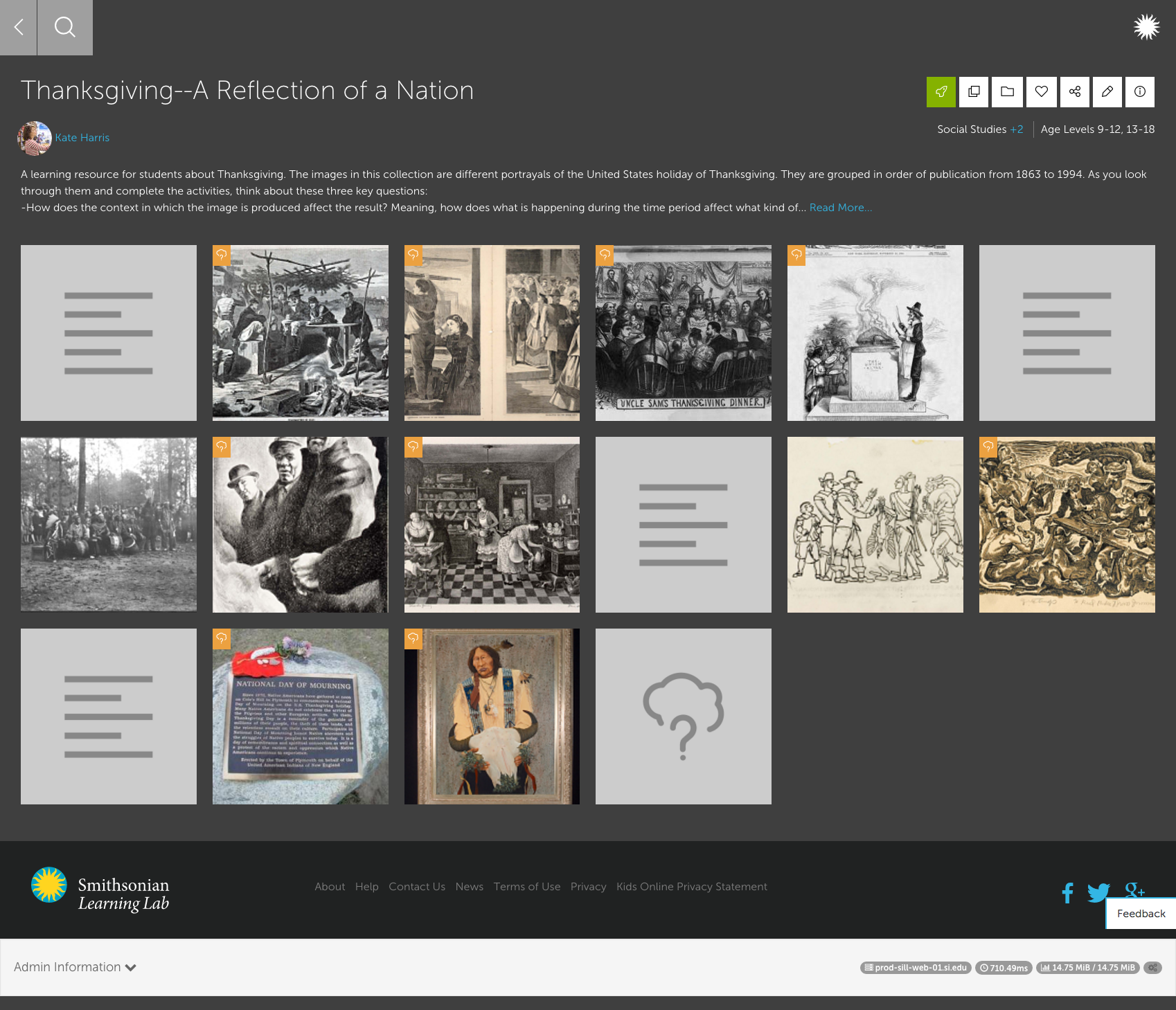The image size is (1176, 1010).
Task: Open the info icon
Action: tap(1139, 92)
